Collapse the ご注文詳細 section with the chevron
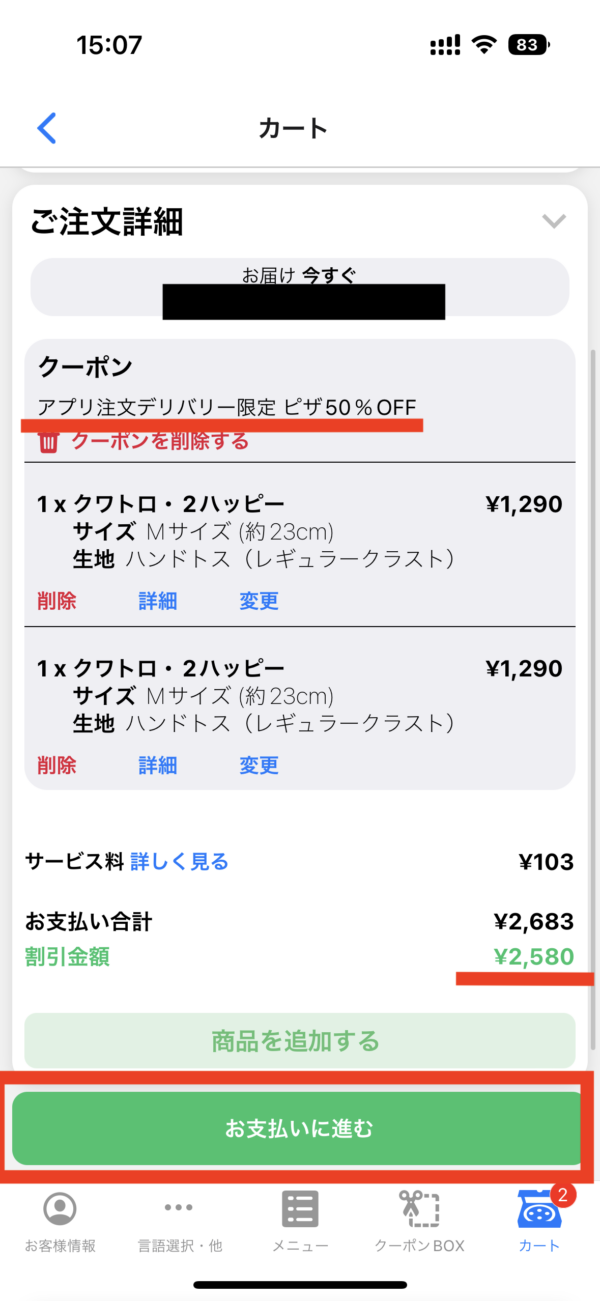 (x=555, y=222)
